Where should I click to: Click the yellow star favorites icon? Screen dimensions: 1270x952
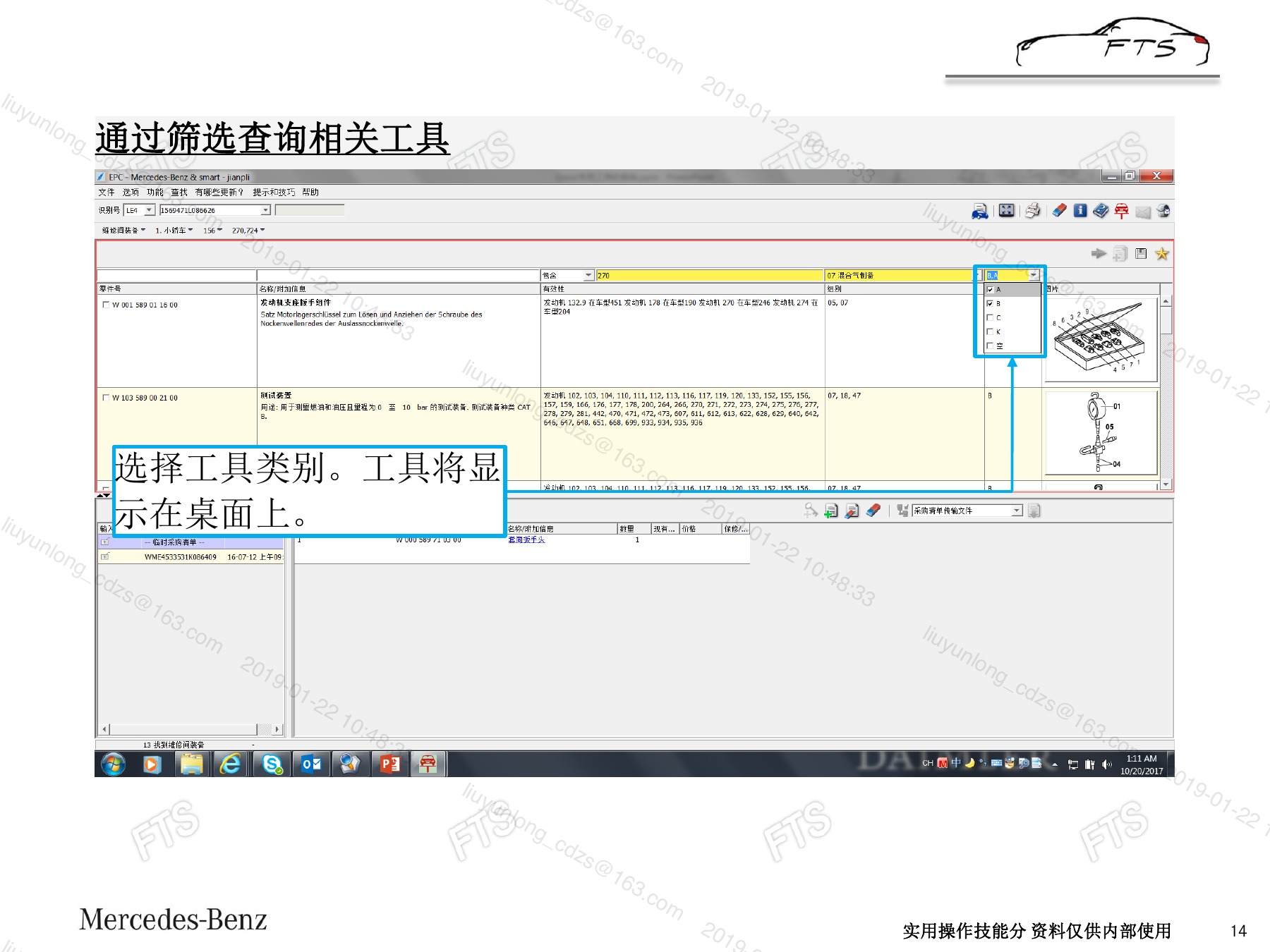(x=1162, y=254)
